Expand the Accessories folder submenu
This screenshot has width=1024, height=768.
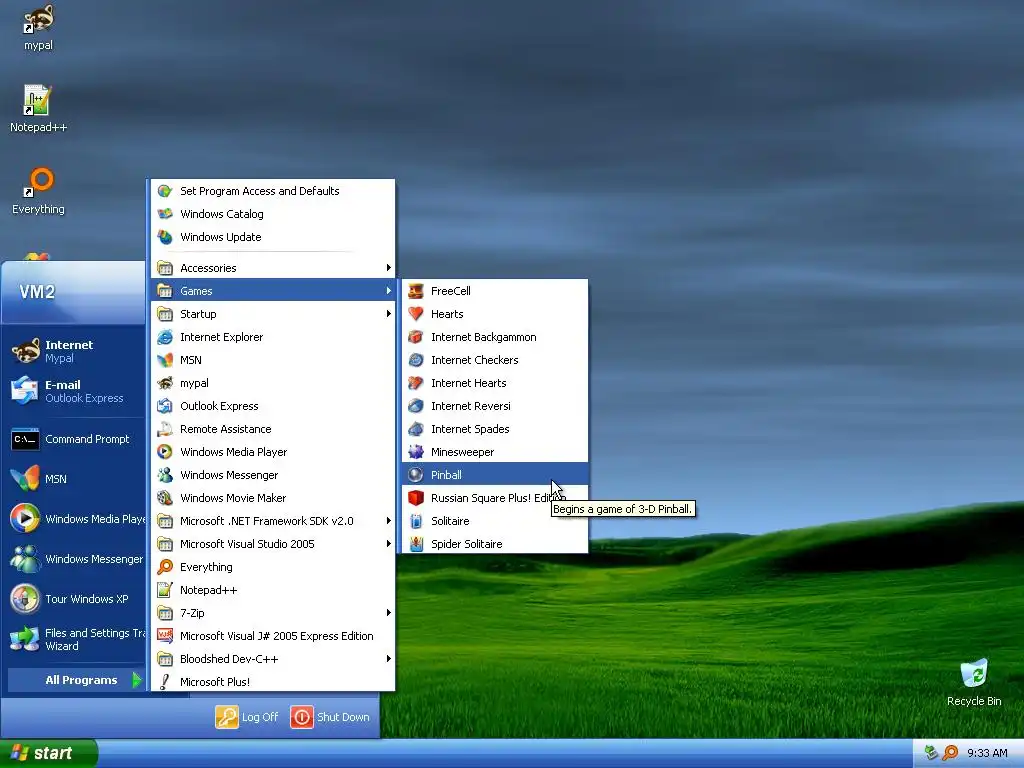[x=273, y=268]
